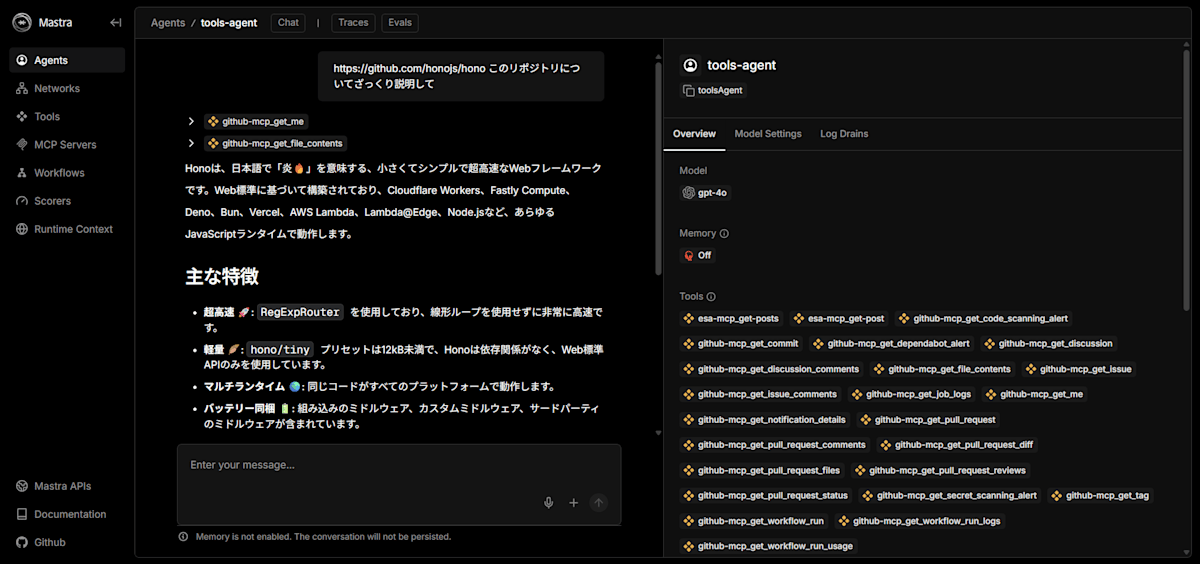This screenshot has width=1200, height=564.
Task: Open the github-mcp_get_commit tool
Action: click(x=741, y=343)
